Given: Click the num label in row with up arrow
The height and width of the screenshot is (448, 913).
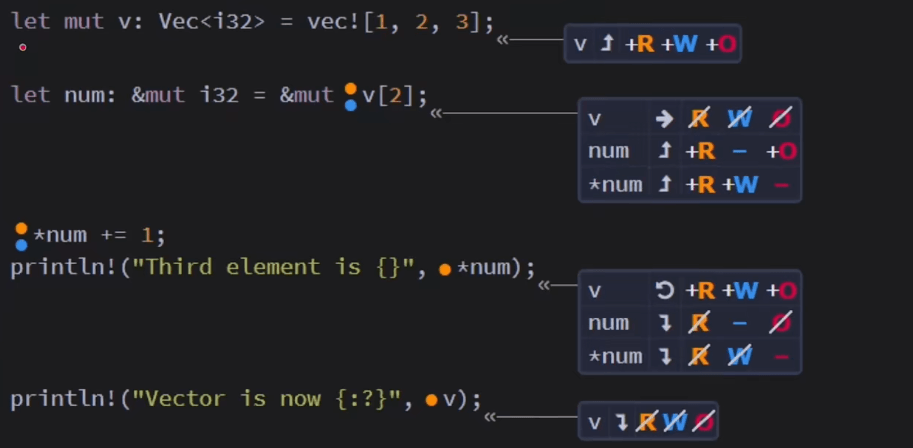Looking at the screenshot, I should coord(608,151).
